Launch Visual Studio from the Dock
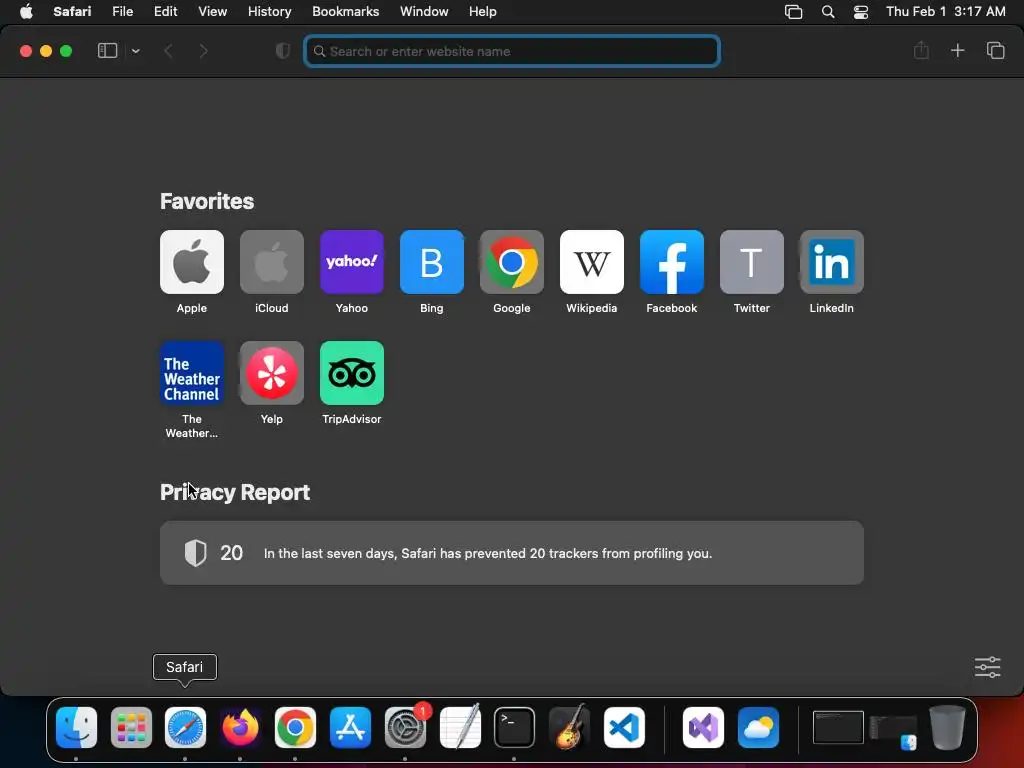Viewport: 1024px width, 768px height. click(x=703, y=727)
